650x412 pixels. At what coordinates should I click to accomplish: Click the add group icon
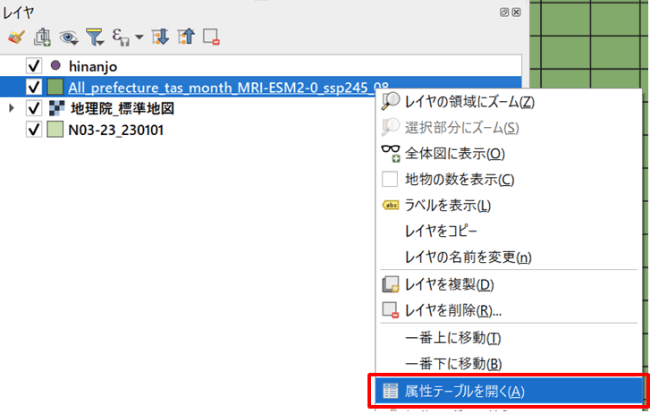[43, 37]
